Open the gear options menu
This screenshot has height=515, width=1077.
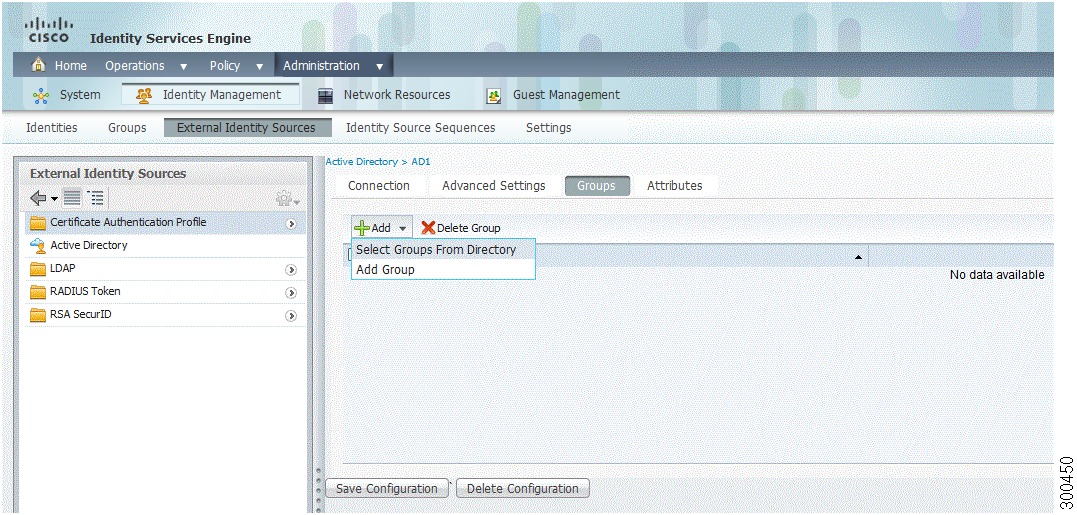pyautogui.click(x=287, y=200)
